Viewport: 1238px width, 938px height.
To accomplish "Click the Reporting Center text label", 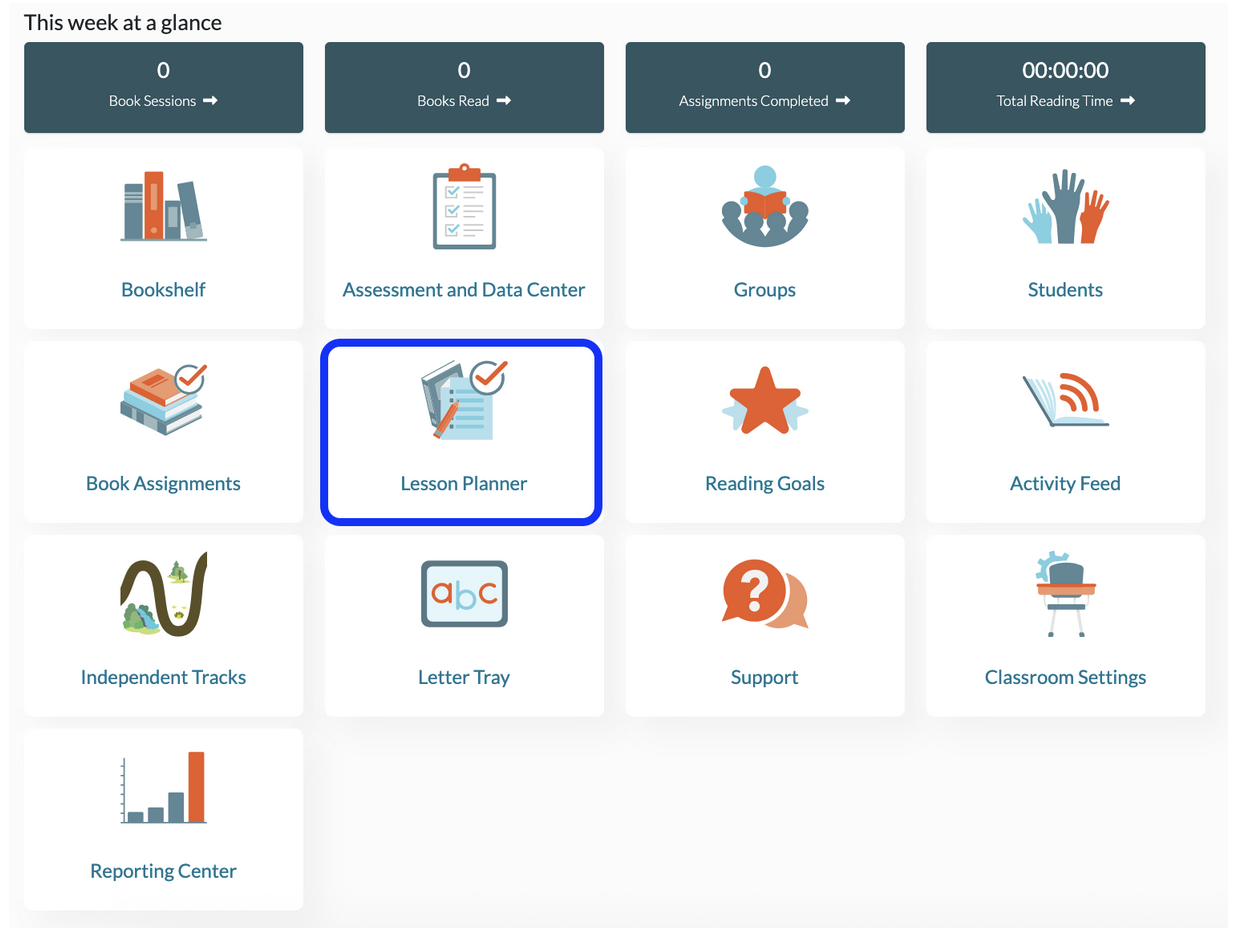I will [163, 871].
